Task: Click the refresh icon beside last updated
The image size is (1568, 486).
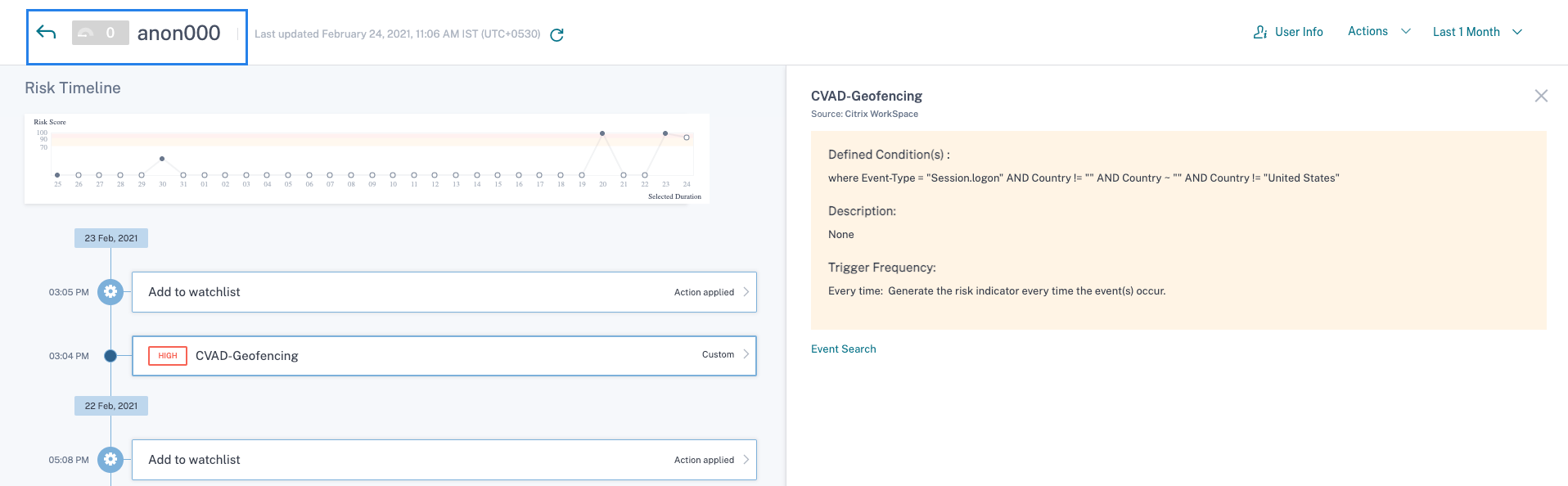Action: coord(557,34)
